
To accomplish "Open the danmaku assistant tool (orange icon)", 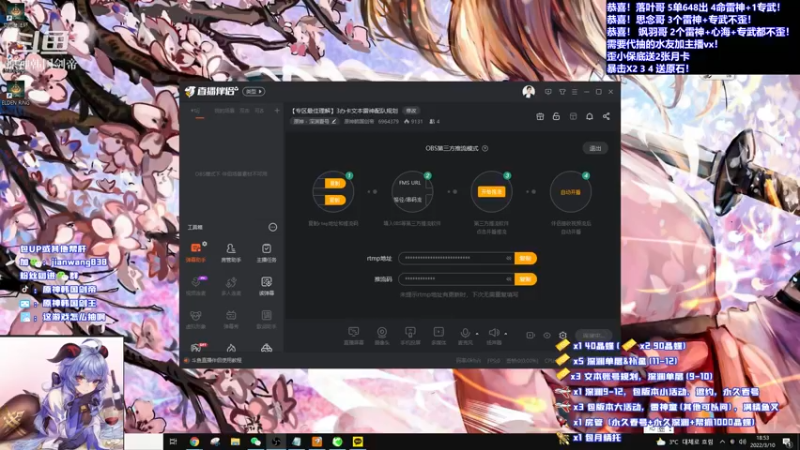I will point(195,252).
